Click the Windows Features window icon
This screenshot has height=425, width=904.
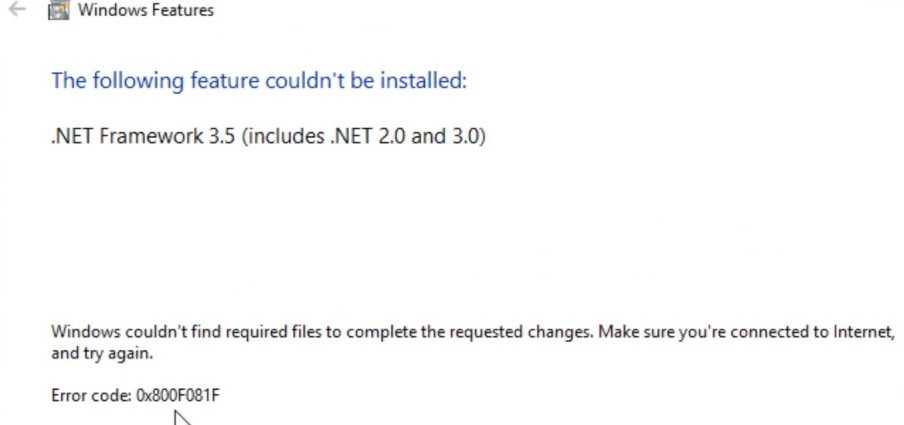click(x=60, y=12)
